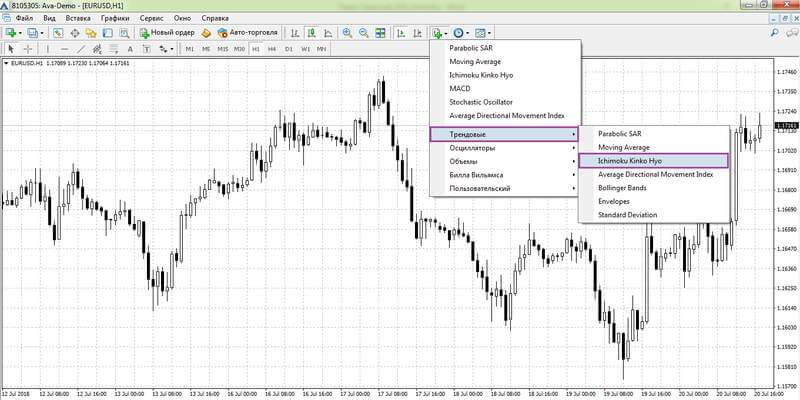Switch timeframe to M1
The image size is (800, 400).
tap(190, 49)
